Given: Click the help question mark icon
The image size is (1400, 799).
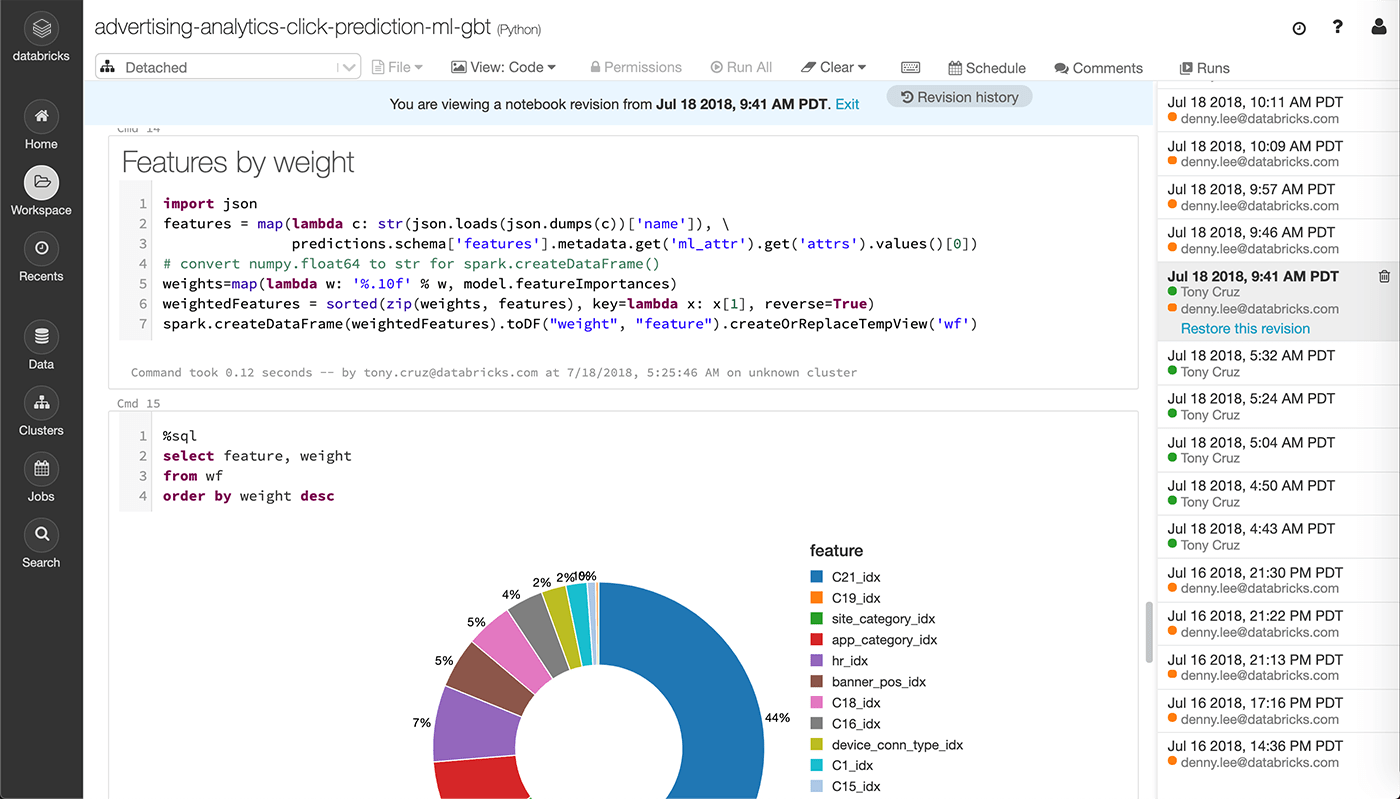Looking at the screenshot, I should click(1338, 27).
